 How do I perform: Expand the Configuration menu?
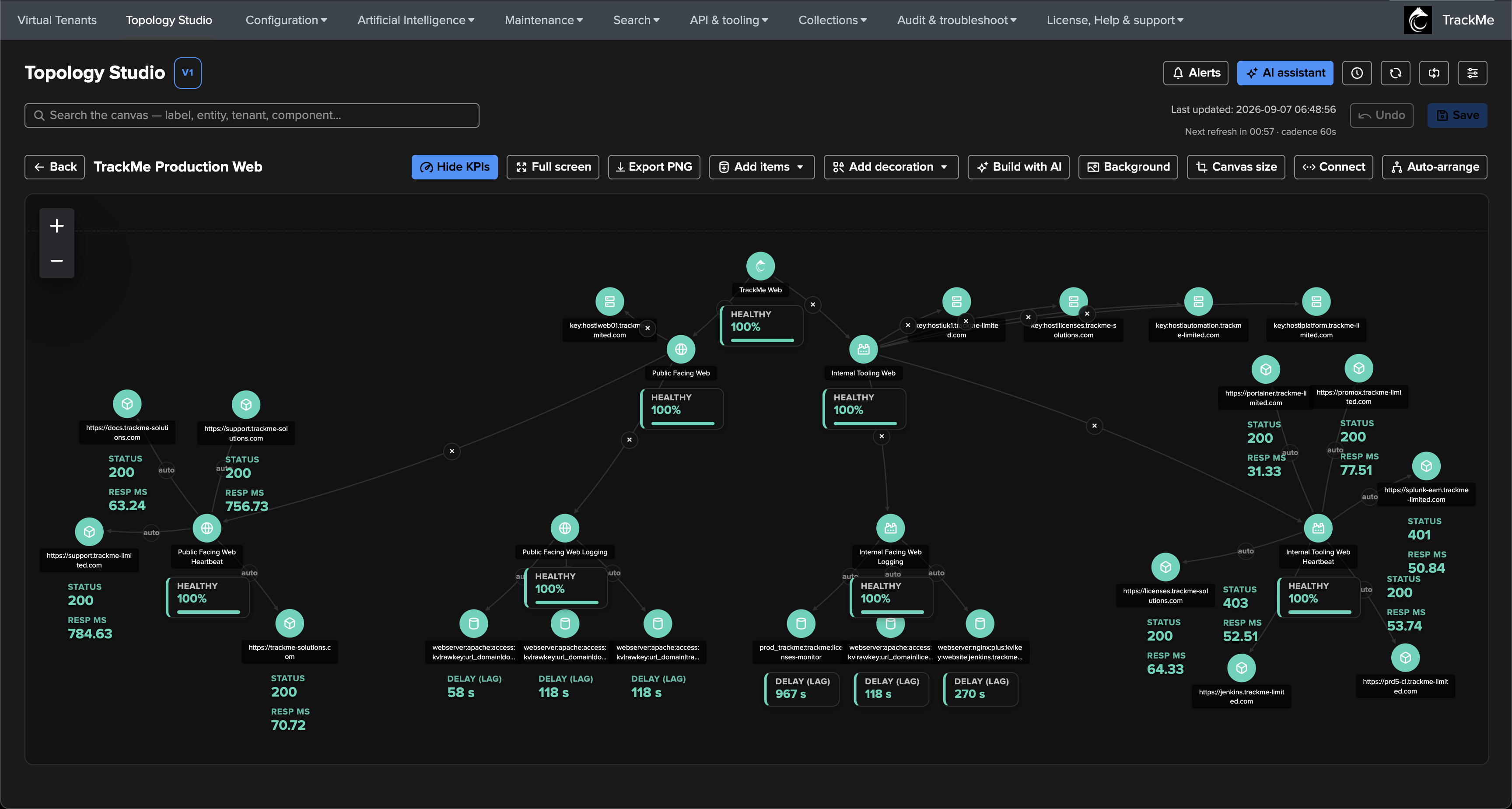click(x=287, y=20)
